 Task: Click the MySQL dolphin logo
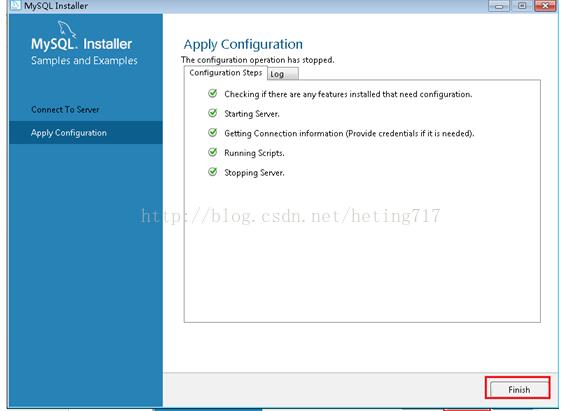pyautogui.click(x=67, y=29)
